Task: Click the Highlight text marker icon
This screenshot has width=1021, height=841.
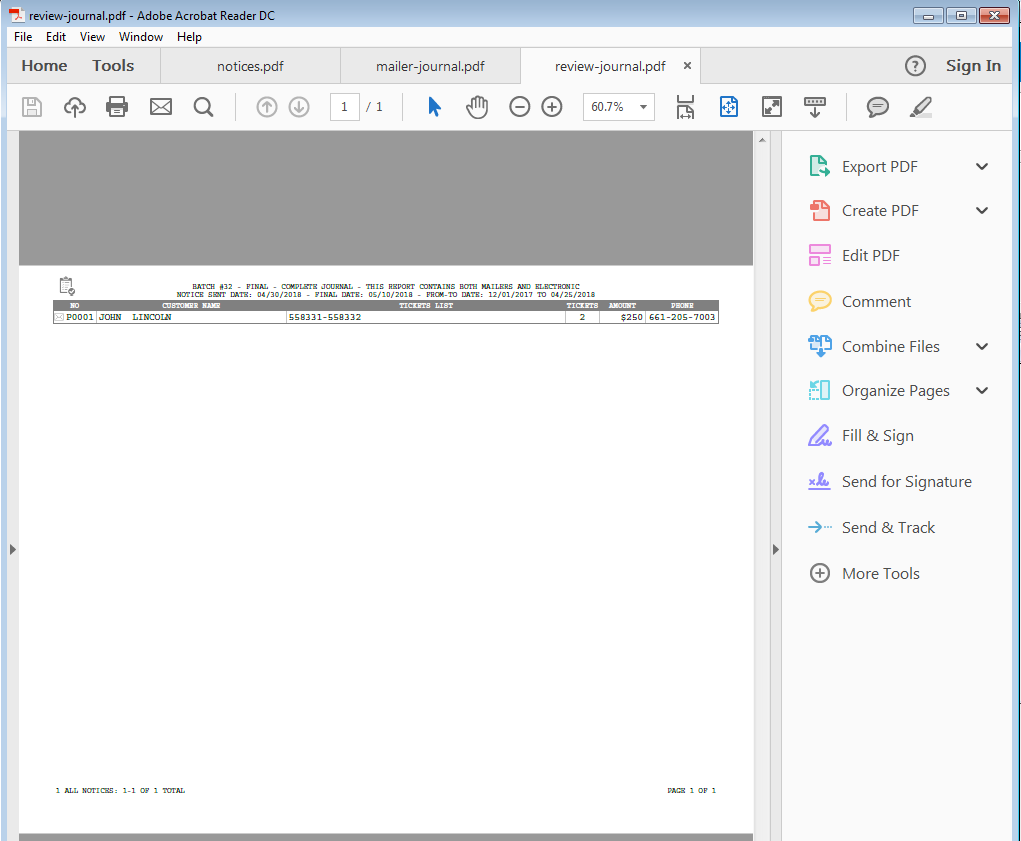Action: point(921,107)
